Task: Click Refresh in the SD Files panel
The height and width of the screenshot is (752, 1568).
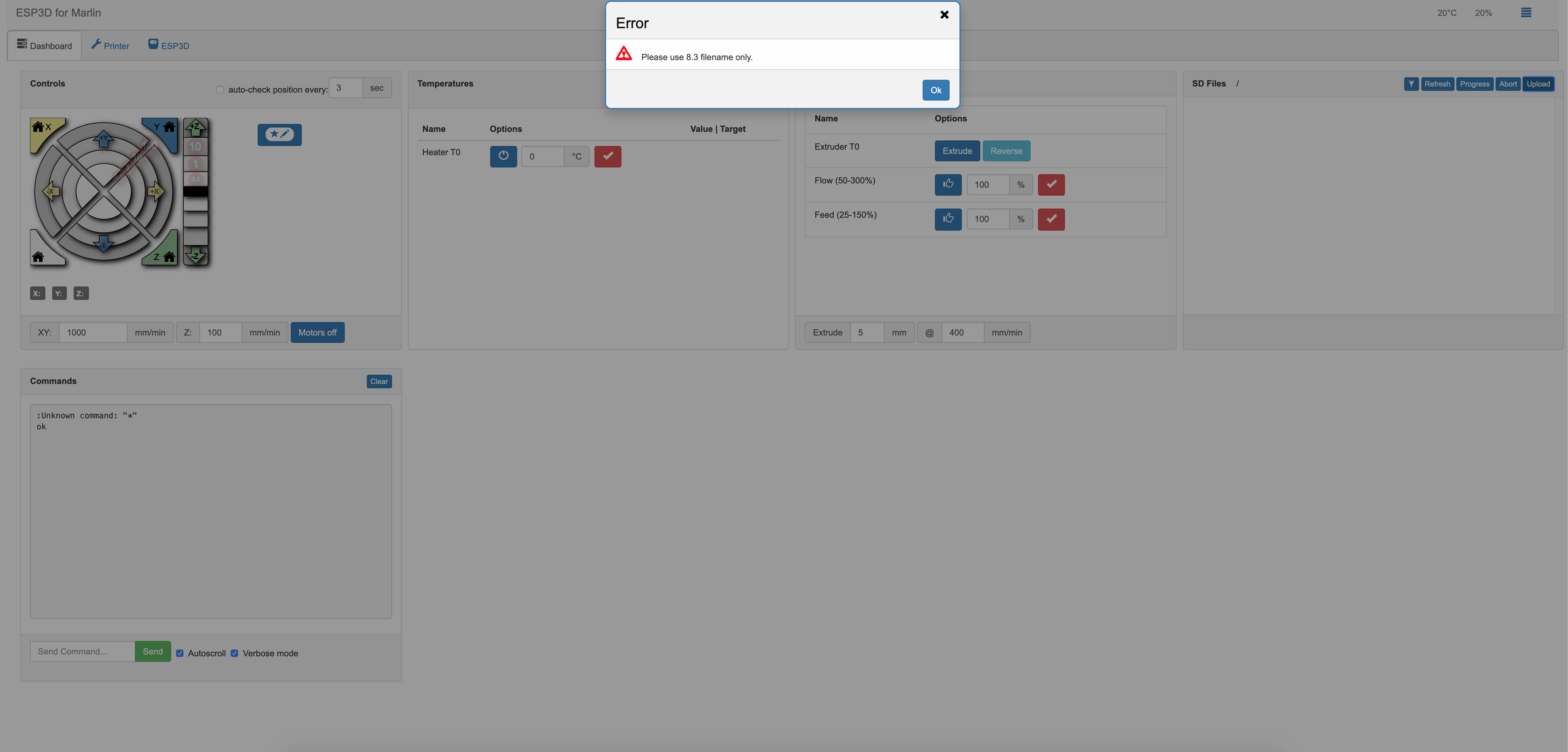Action: [1436, 84]
